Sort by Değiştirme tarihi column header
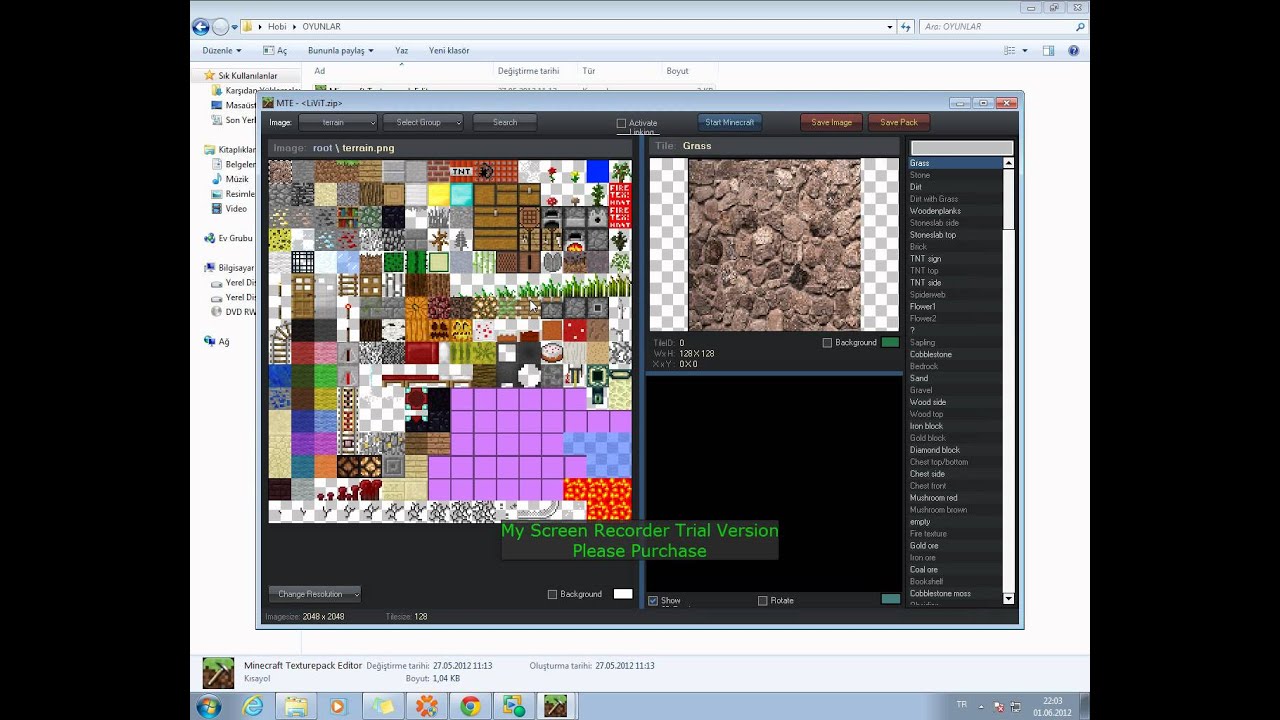1280x720 pixels. coord(528,71)
